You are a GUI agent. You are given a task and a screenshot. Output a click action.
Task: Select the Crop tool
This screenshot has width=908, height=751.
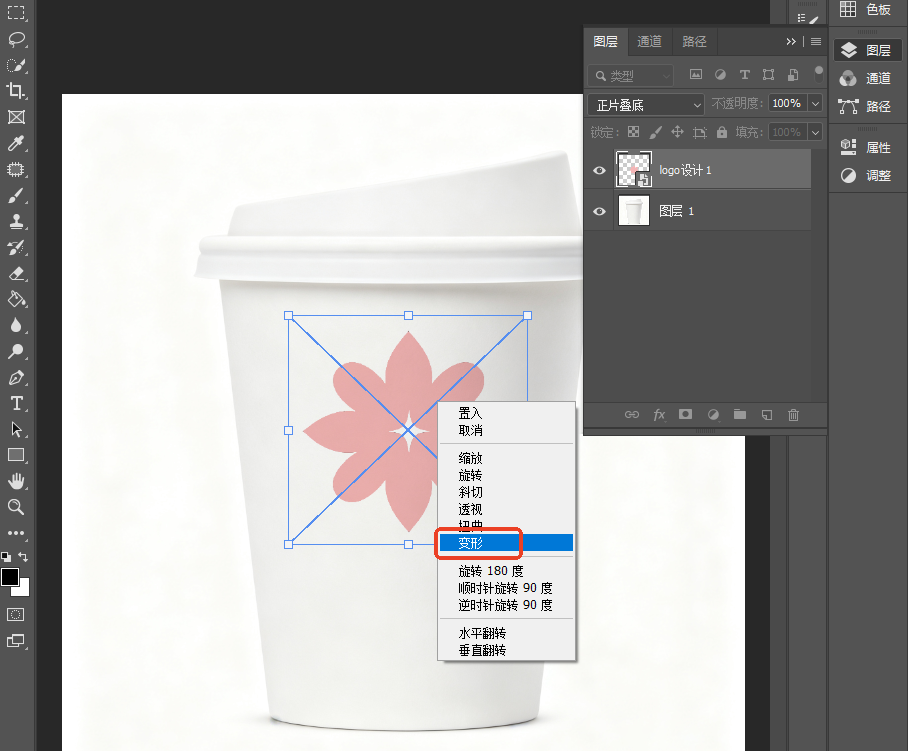(x=16, y=91)
